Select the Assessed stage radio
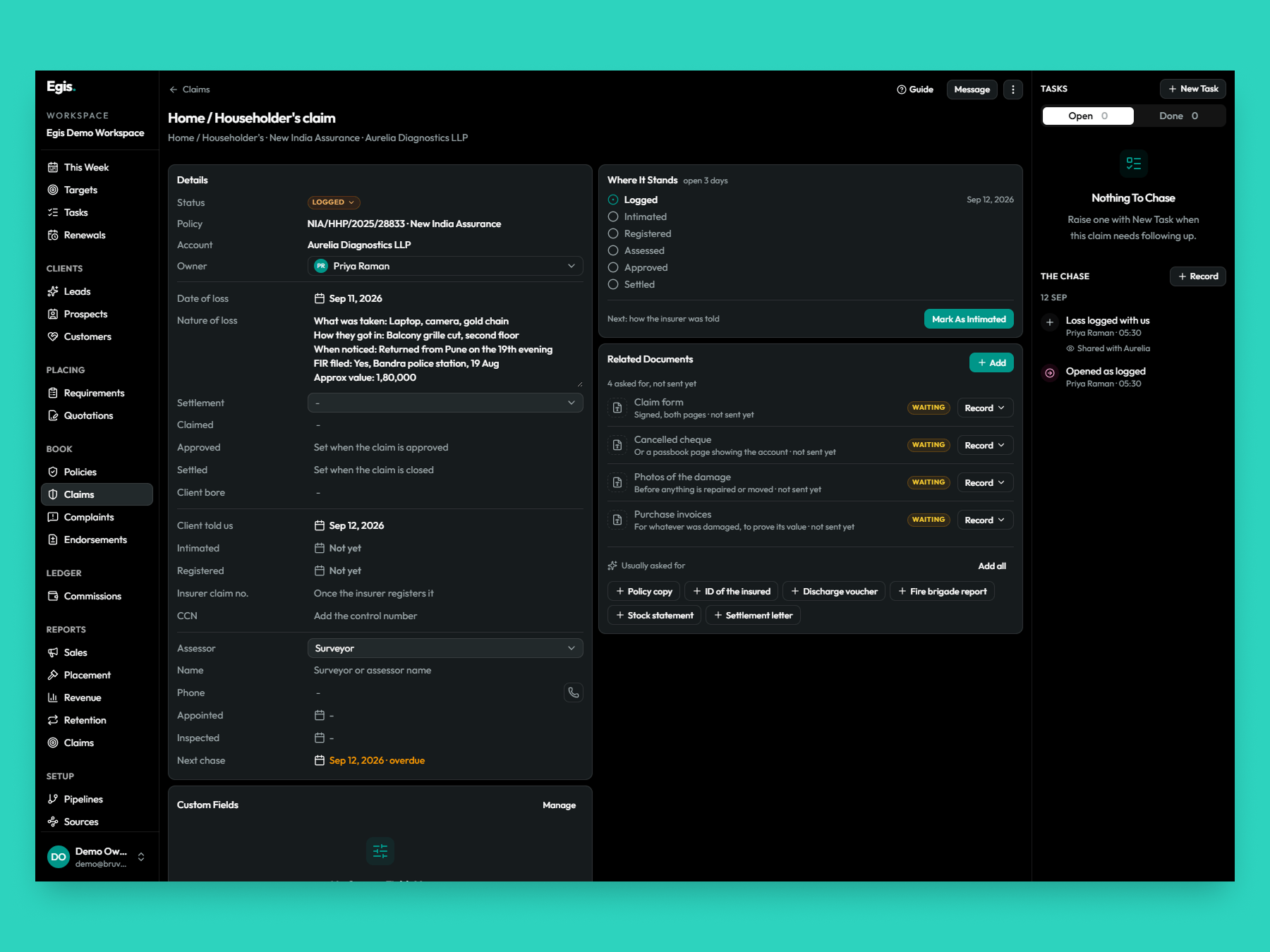This screenshot has height=952, width=1270. click(613, 250)
